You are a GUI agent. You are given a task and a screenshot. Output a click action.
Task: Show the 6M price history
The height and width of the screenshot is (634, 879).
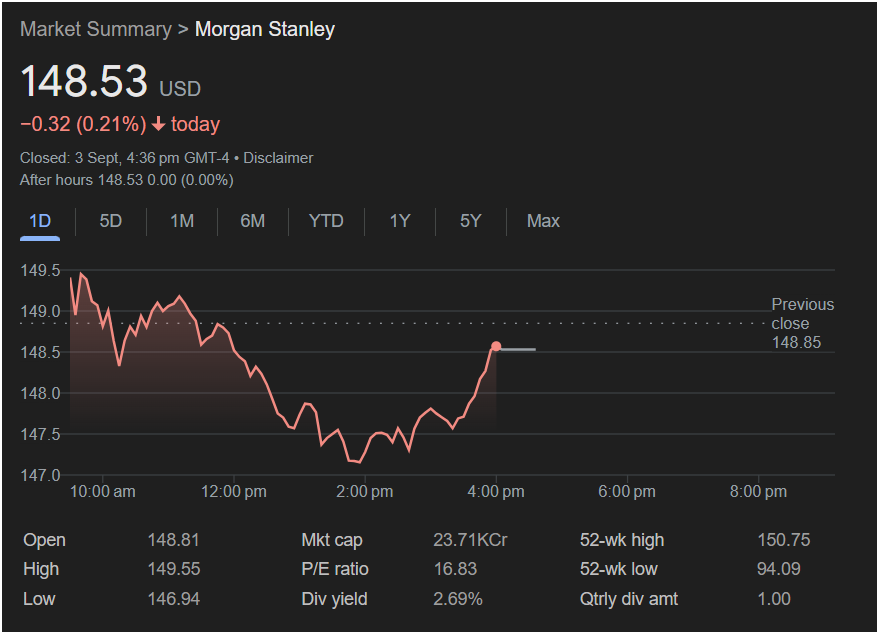coord(252,221)
